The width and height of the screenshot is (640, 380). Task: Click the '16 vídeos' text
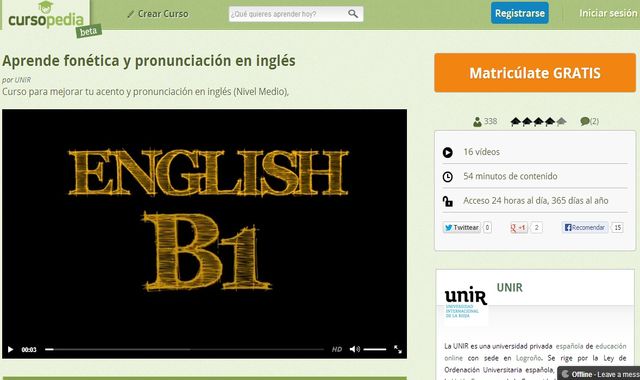click(x=481, y=152)
